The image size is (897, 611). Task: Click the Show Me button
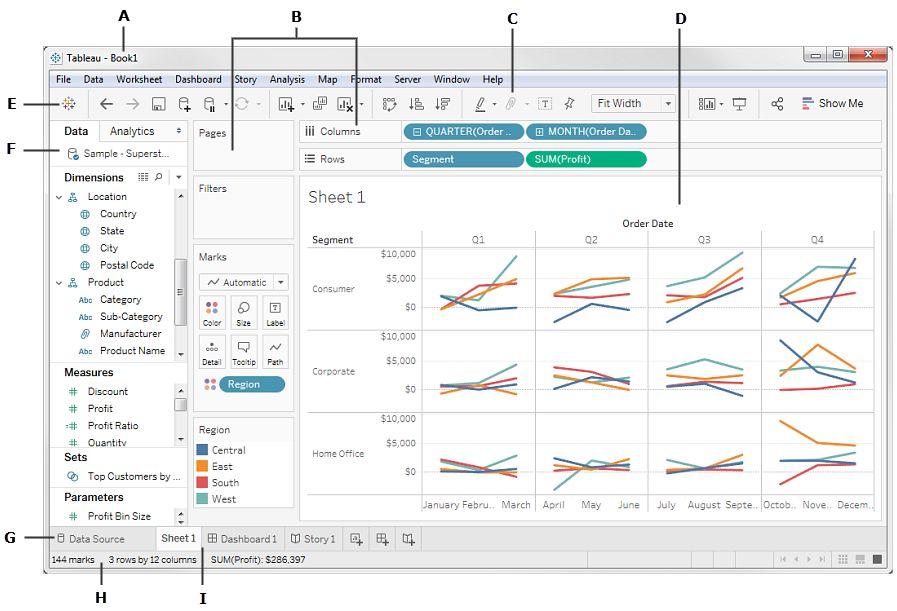click(x=832, y=104)
